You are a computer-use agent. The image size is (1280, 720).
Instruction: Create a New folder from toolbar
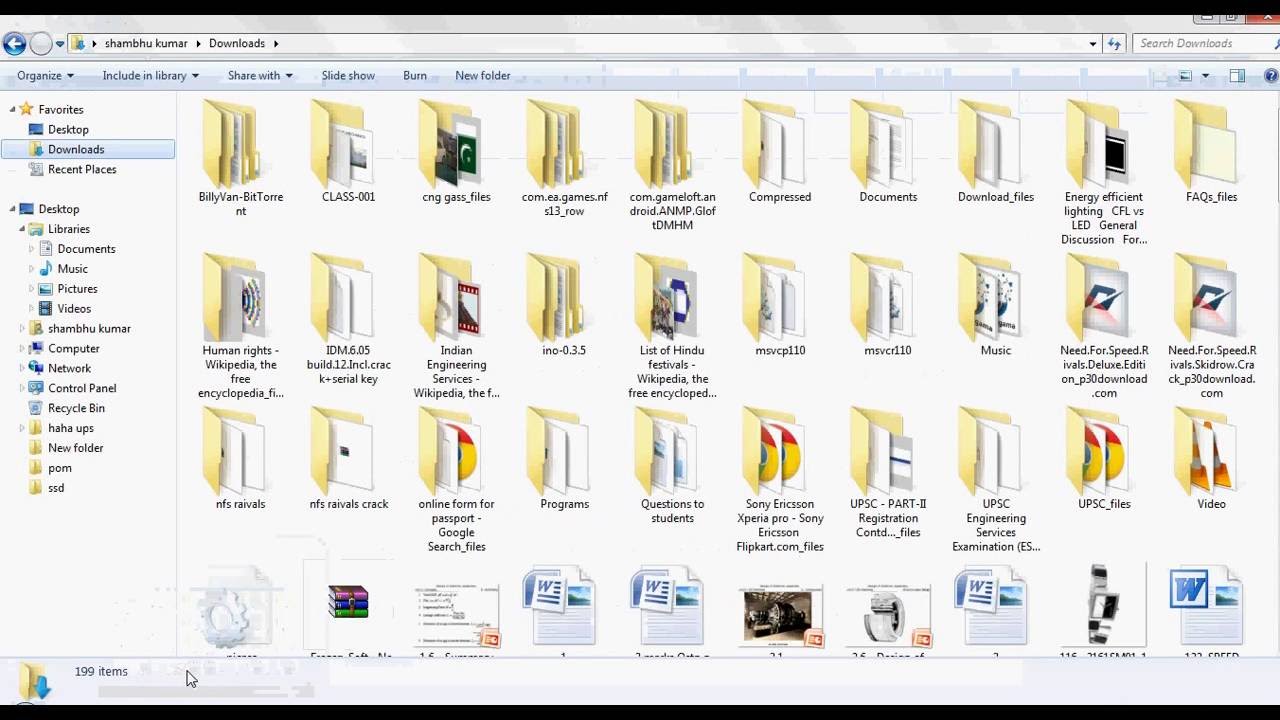(x=483, y=75)
